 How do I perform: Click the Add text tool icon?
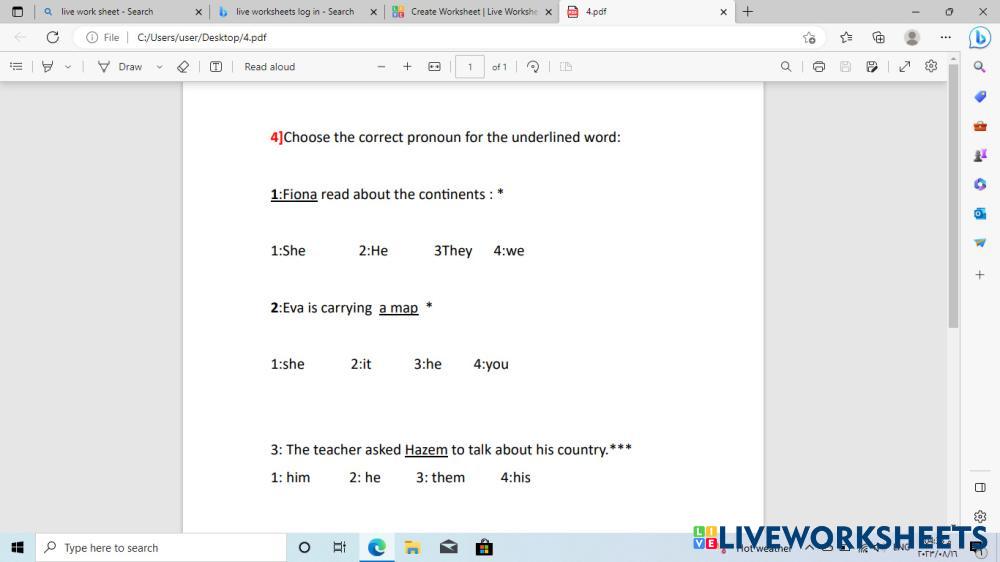[x=216, y=67]
